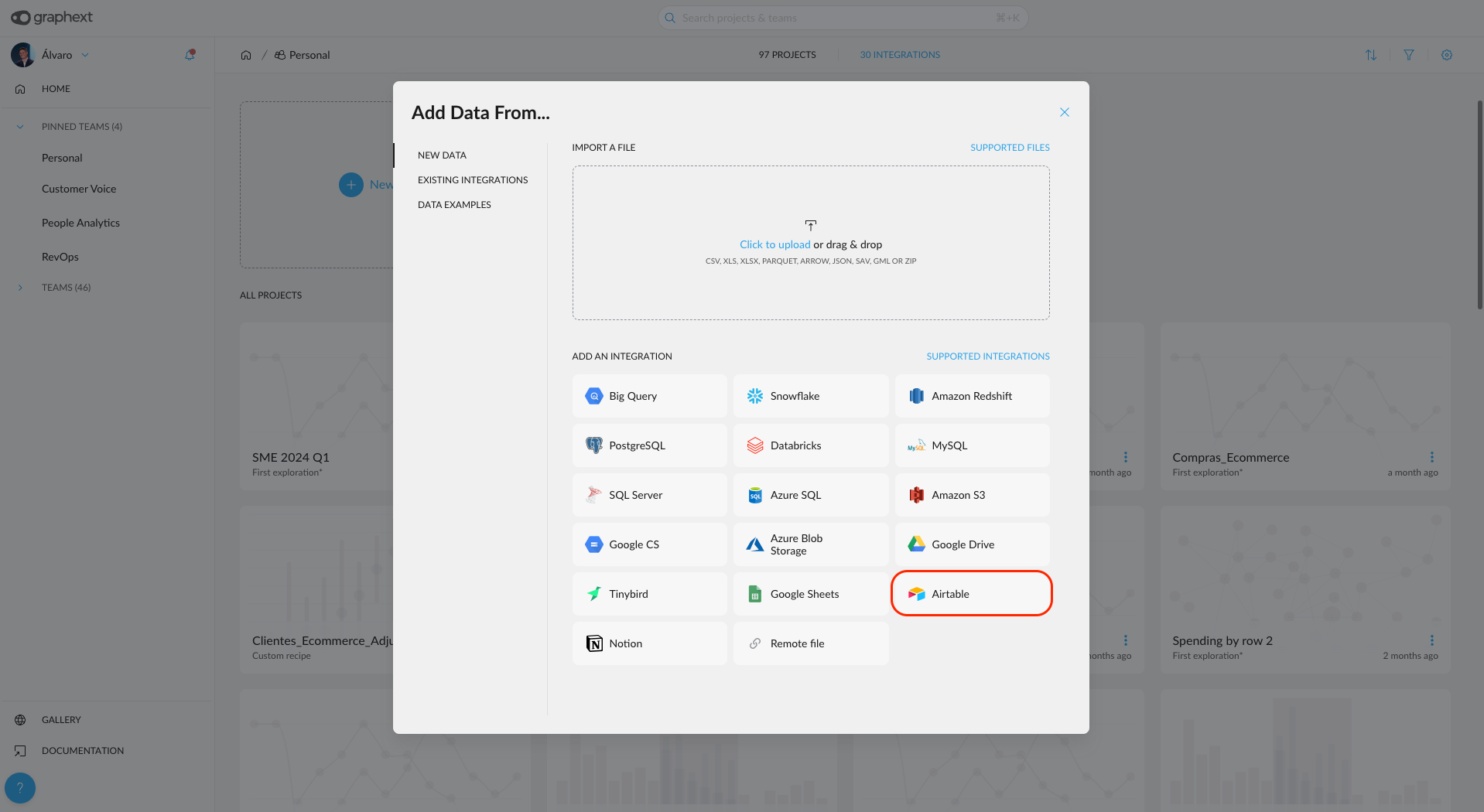Select the Tinybird integration
1484x812 pixels.
tap(649, 594)
